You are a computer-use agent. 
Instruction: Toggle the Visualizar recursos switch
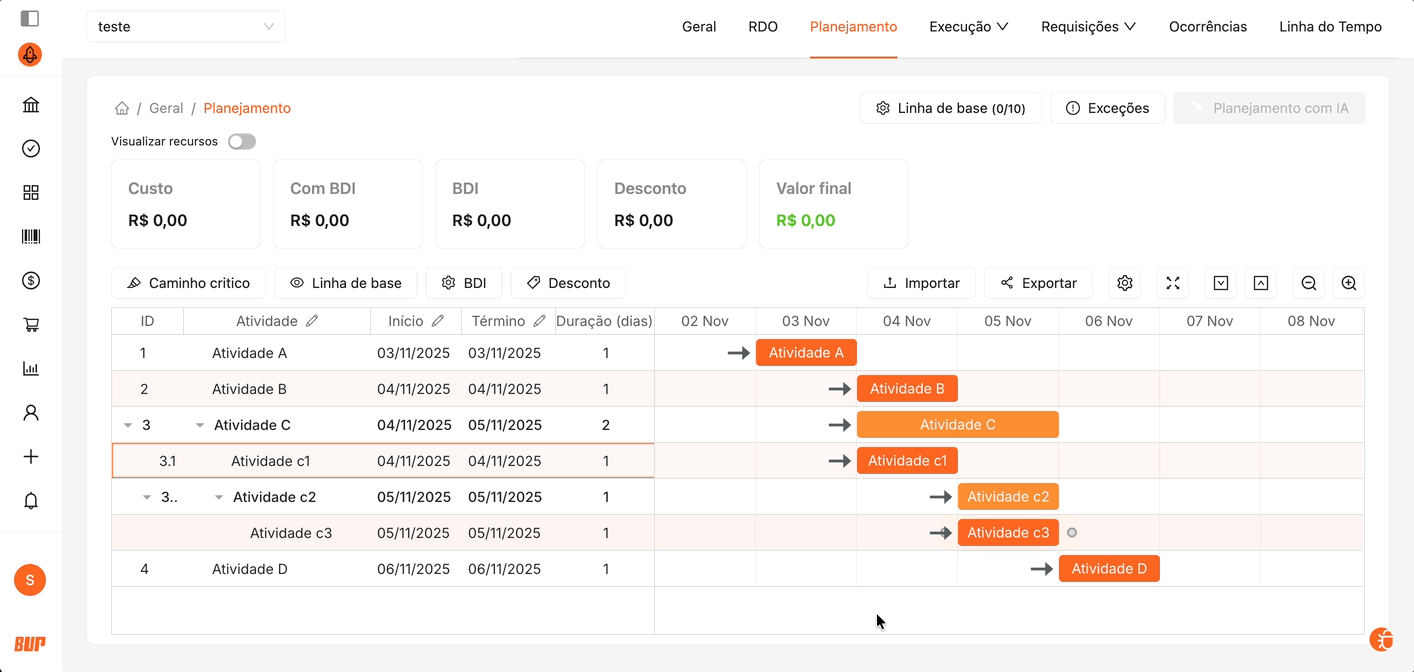(242, 142)
